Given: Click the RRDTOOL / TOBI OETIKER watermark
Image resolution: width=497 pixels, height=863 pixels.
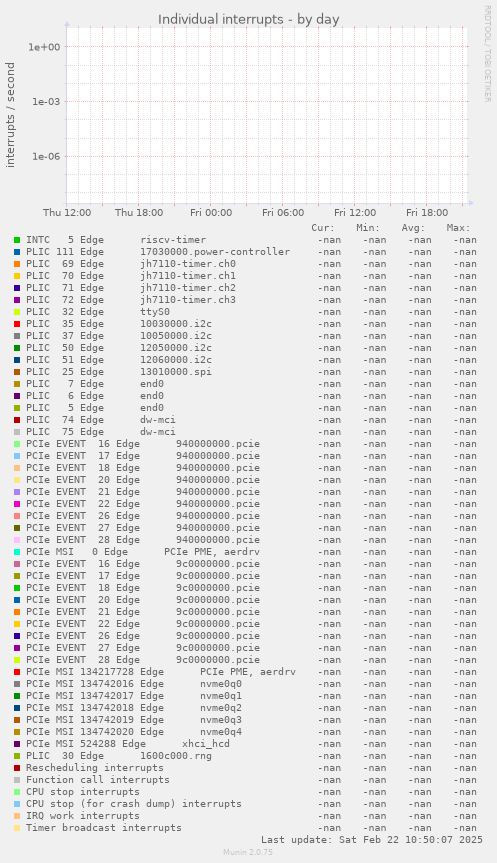Looking at the screenshot, I should coord(488,53).
